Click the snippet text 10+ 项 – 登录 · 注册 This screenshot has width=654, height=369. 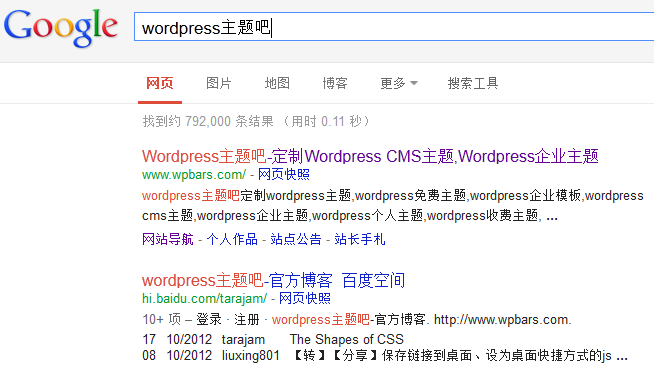(x=201, y=320)
